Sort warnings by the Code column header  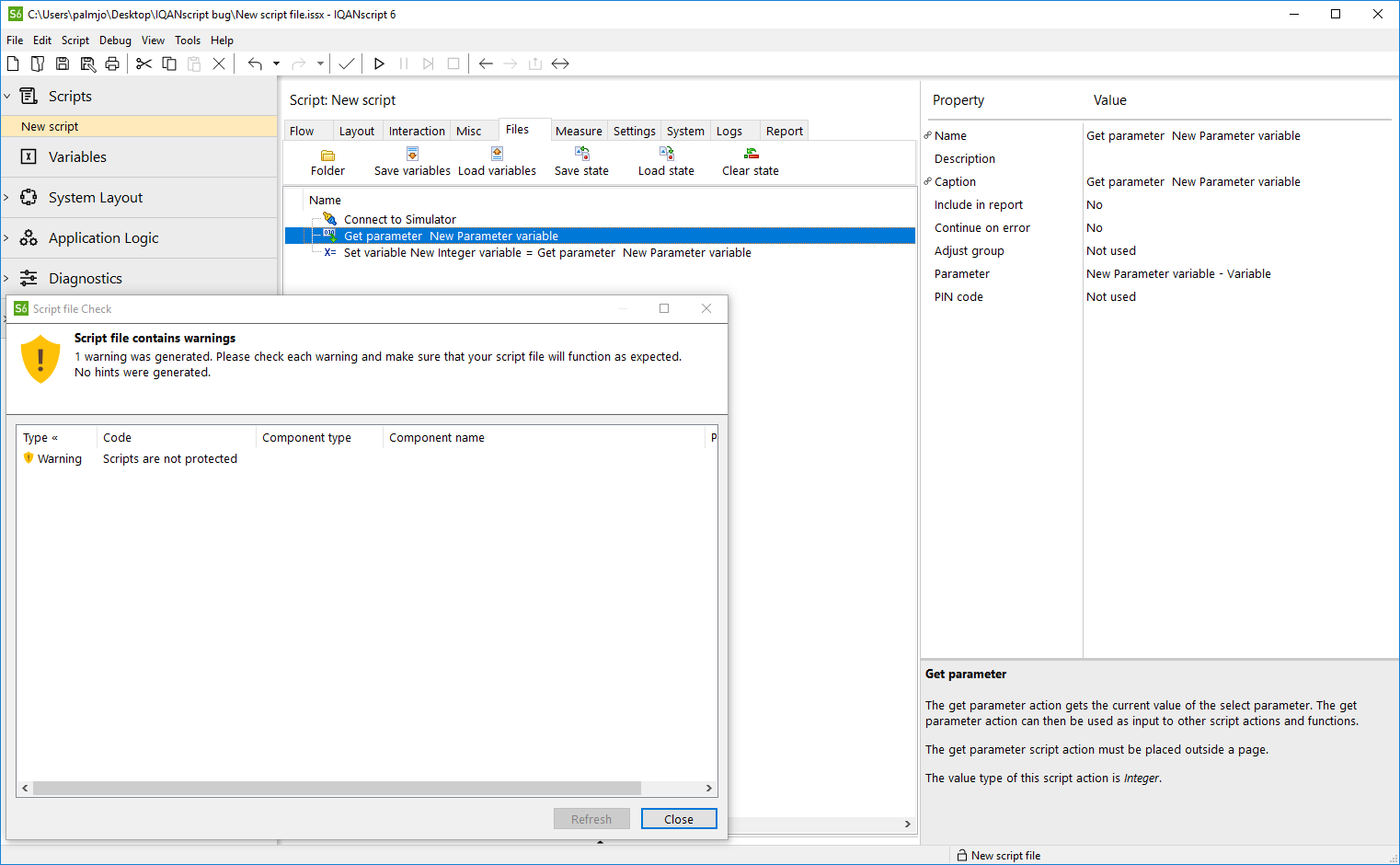pos(176,438)
